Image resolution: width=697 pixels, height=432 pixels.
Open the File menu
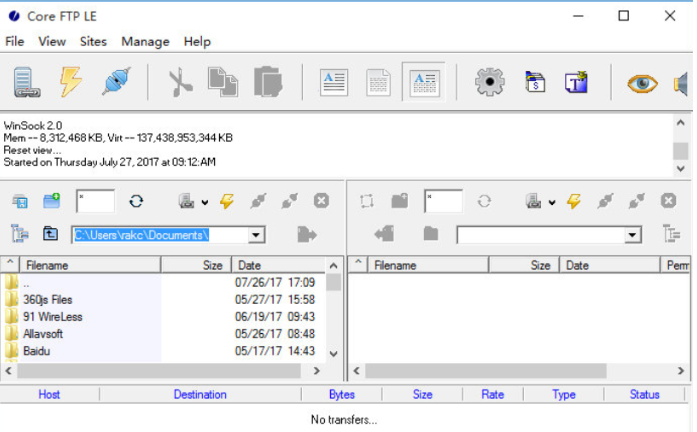coord(15,41)
